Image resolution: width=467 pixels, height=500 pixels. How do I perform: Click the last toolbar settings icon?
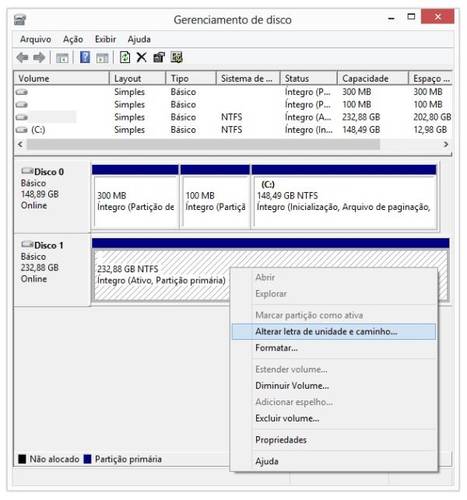(x=177, y=57)
